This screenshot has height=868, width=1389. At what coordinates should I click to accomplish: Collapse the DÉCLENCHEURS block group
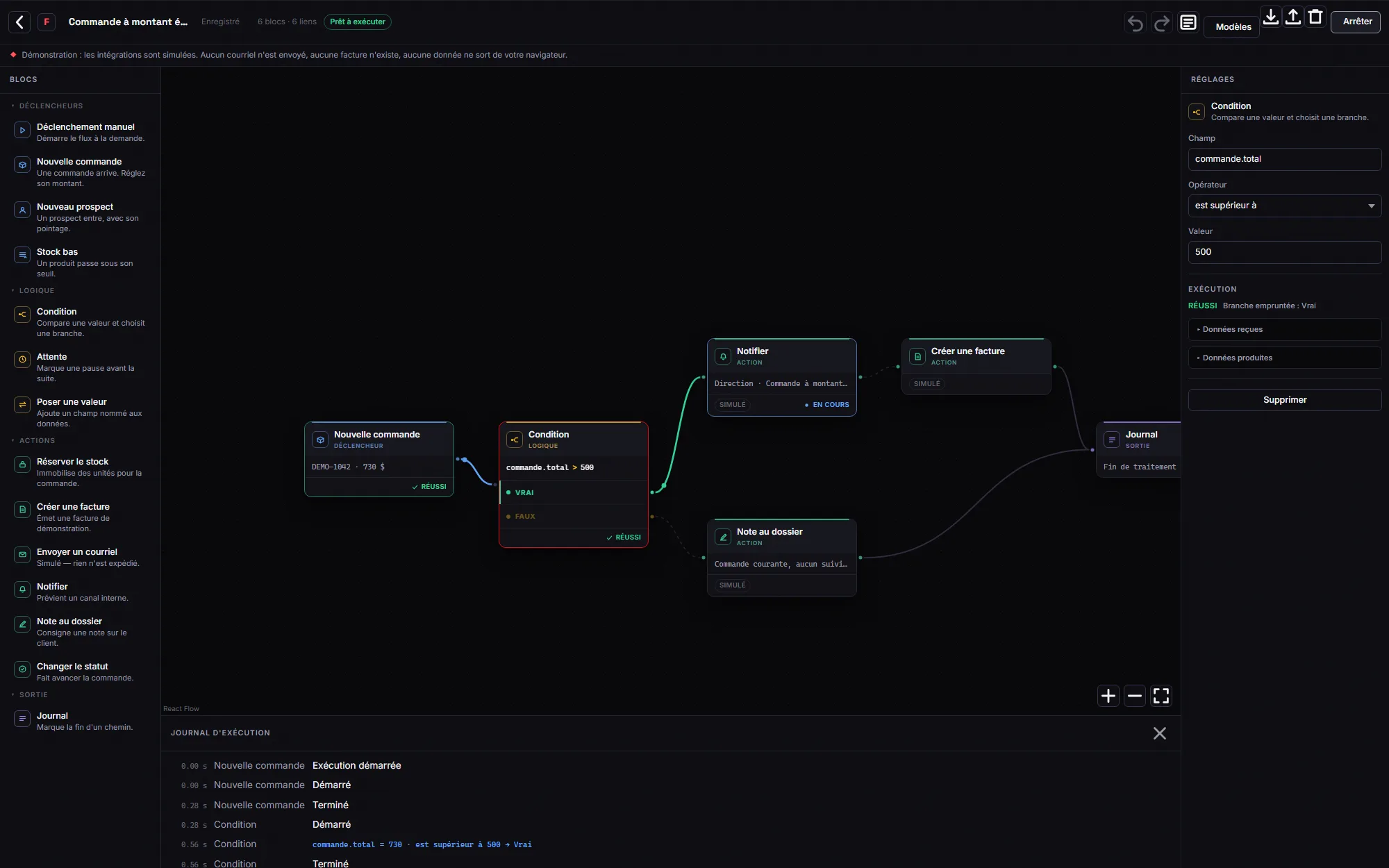(x=47, y=106)
